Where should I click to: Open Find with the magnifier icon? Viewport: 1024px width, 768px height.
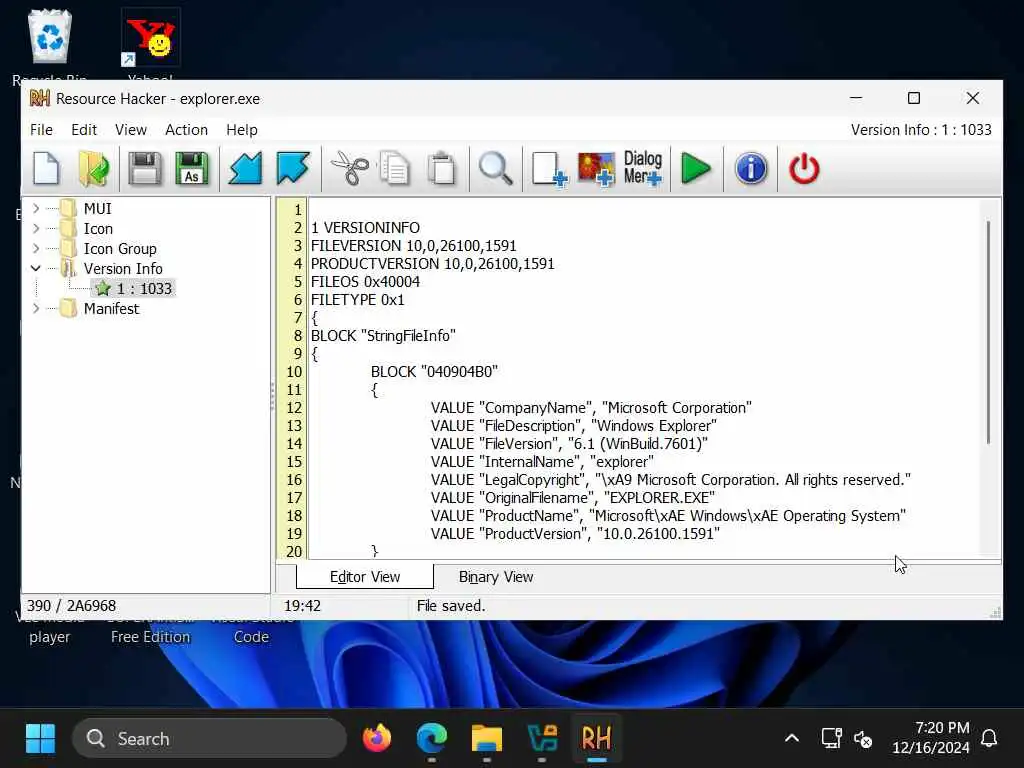pyautogui.click(x=496, y=168)
